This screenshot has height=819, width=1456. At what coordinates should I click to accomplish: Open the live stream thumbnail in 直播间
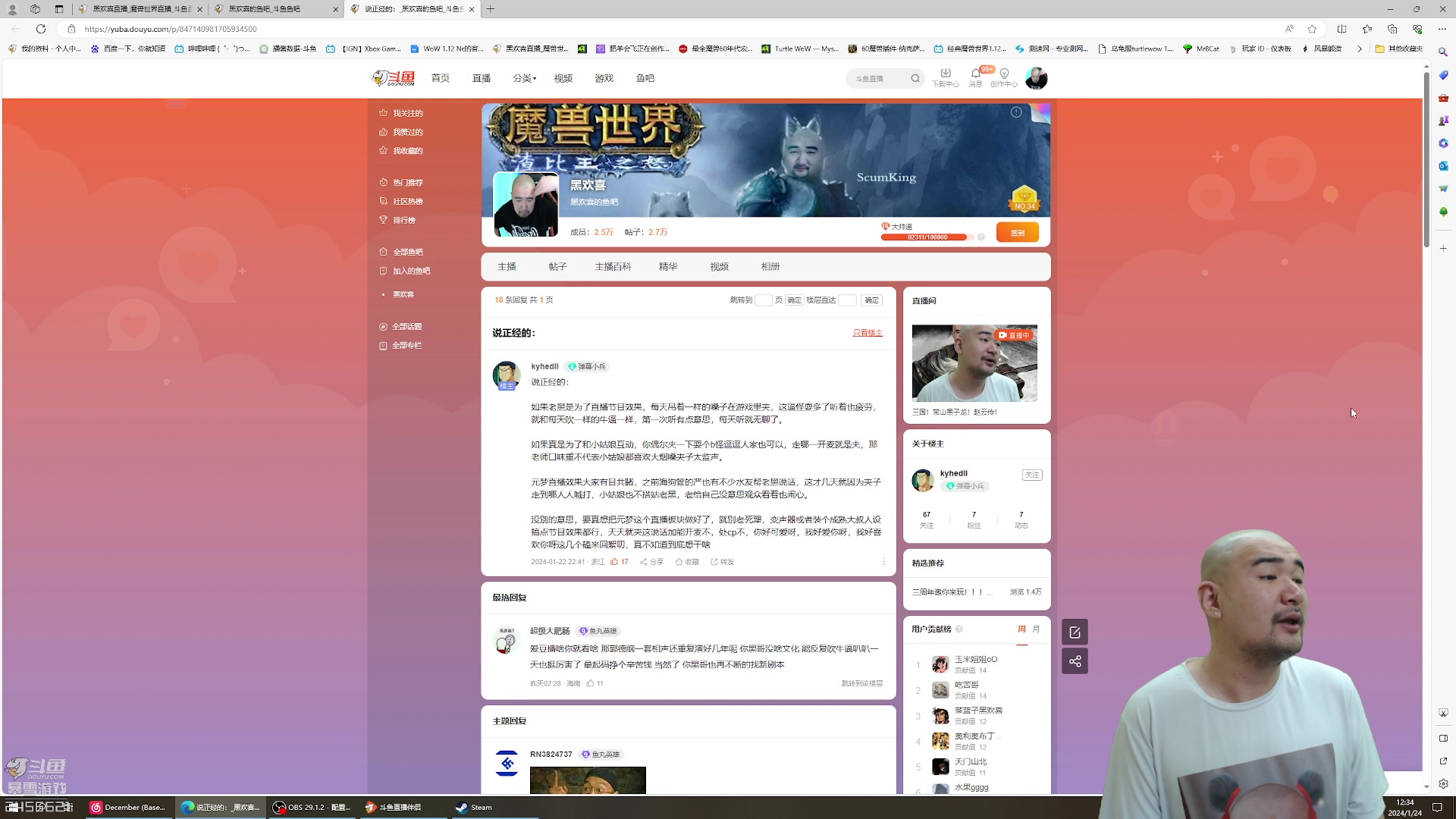click(974, 363)
